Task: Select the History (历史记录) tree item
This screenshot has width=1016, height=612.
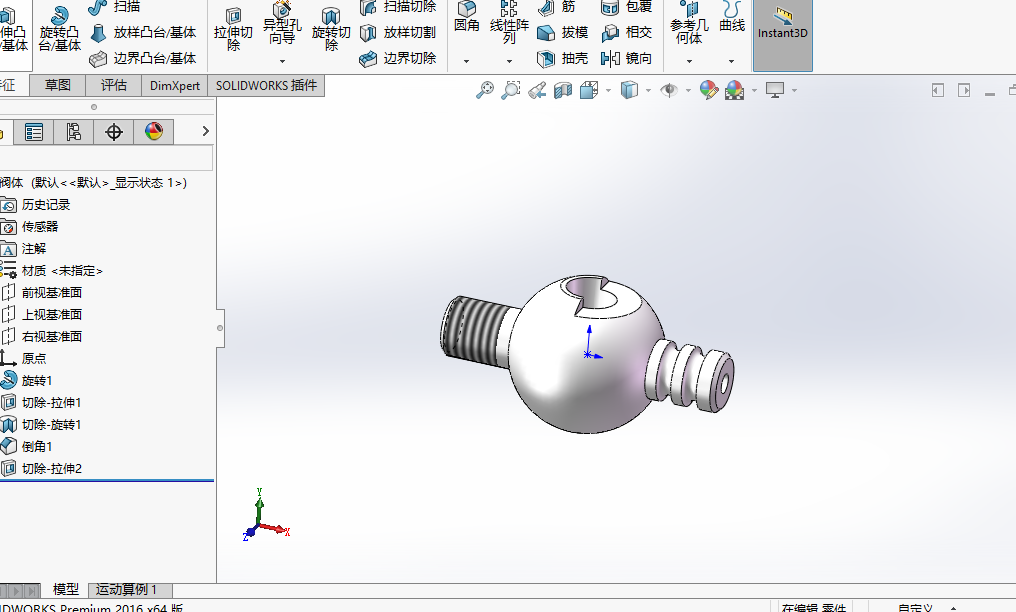Action: pyautogui.click(x=36, y=205)
